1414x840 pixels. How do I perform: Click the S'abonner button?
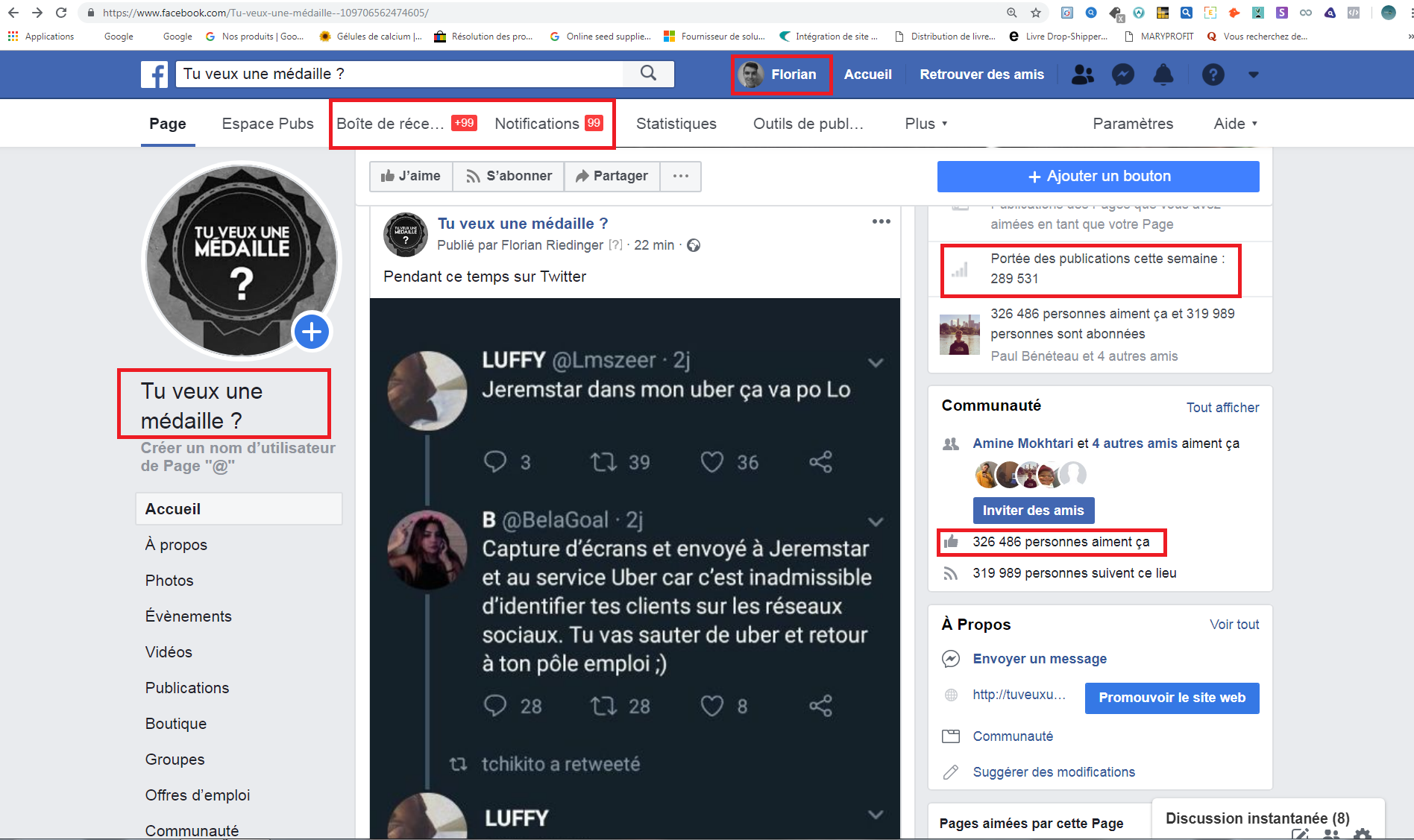[509, 177]
